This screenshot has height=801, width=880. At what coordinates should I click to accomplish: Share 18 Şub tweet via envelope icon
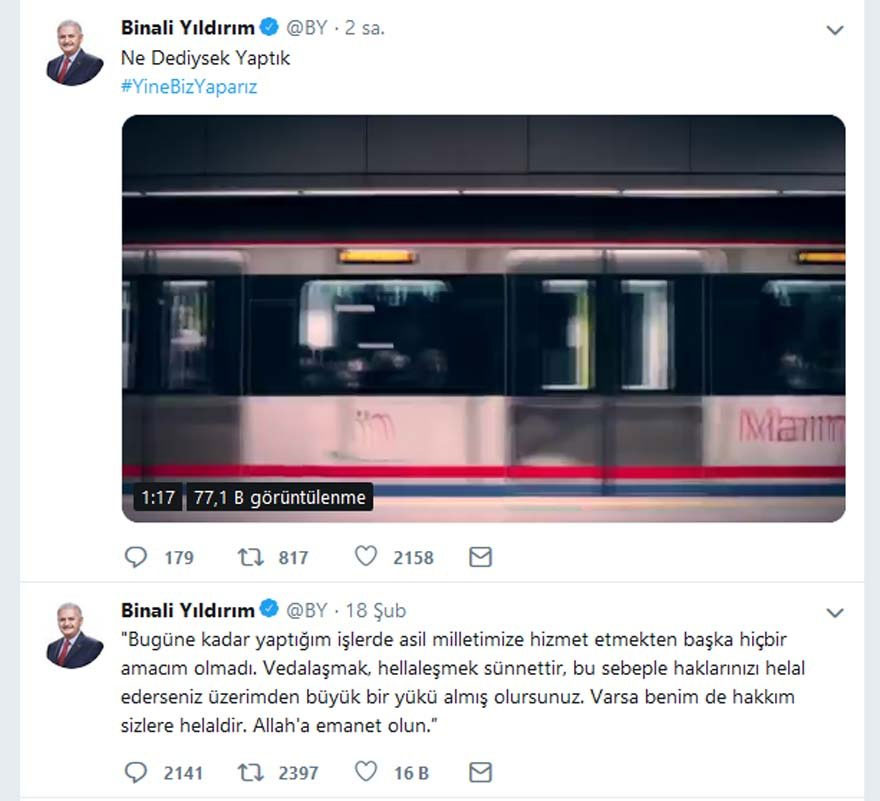pos(480,772)
